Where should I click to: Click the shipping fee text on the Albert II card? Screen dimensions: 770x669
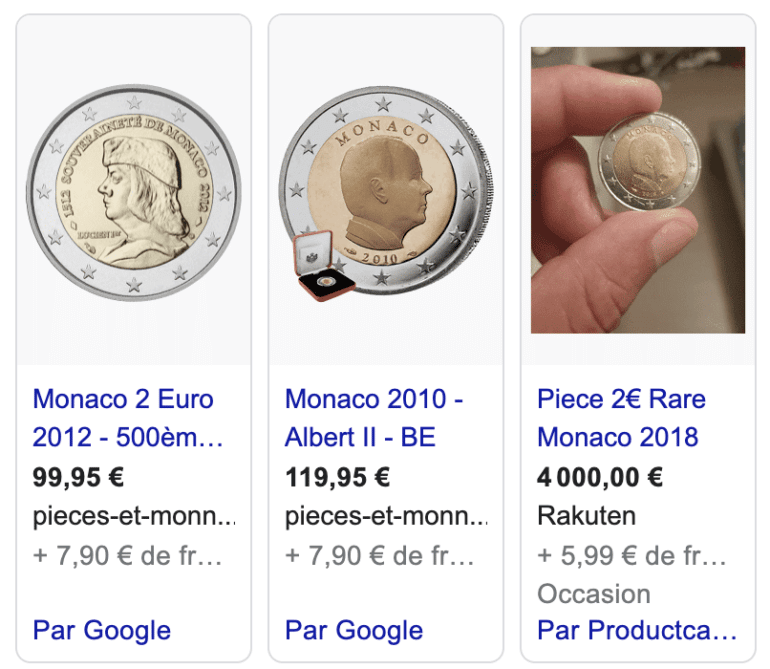click(379, 556)
